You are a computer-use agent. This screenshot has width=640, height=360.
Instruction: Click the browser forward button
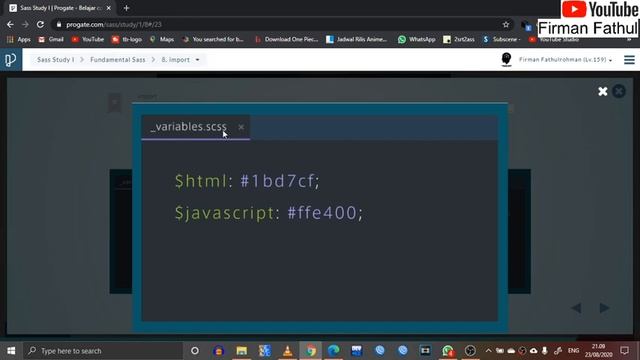[25, 24]
